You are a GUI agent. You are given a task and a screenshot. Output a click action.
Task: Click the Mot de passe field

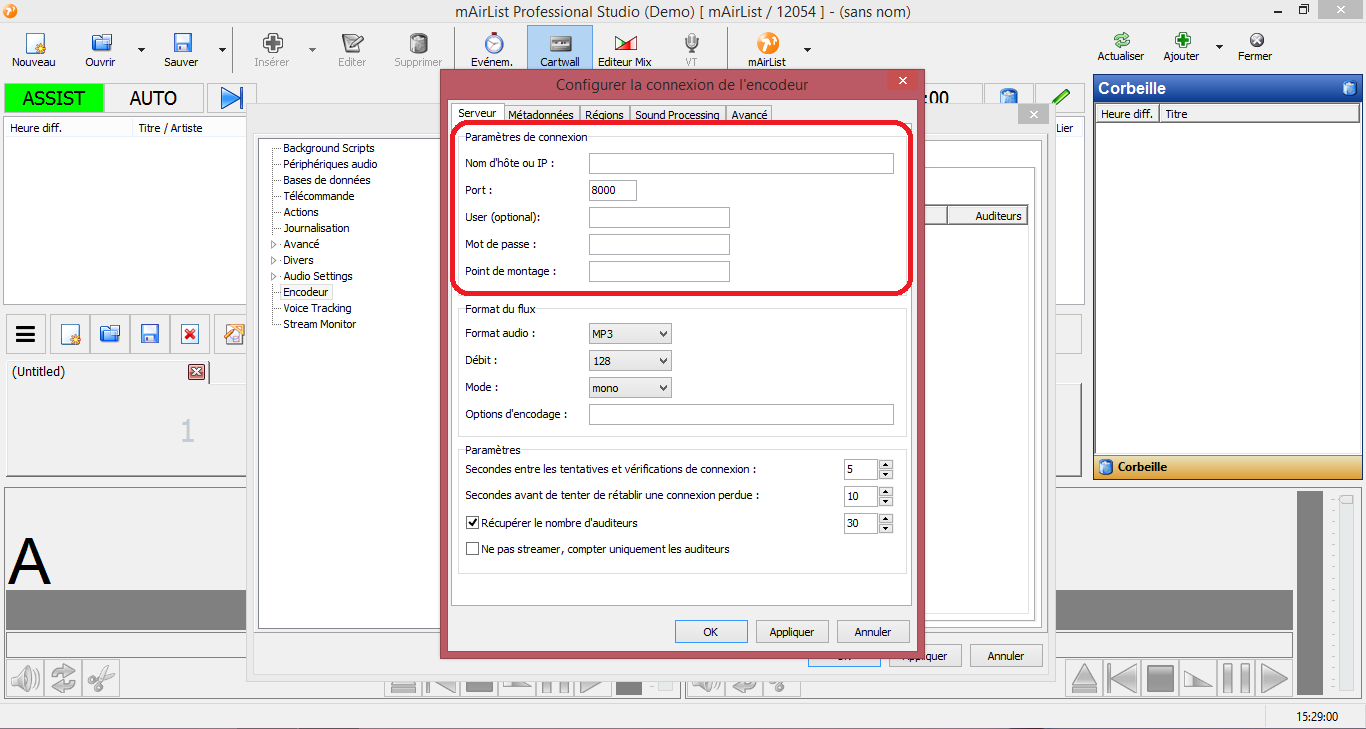click(x=659, y=244)
